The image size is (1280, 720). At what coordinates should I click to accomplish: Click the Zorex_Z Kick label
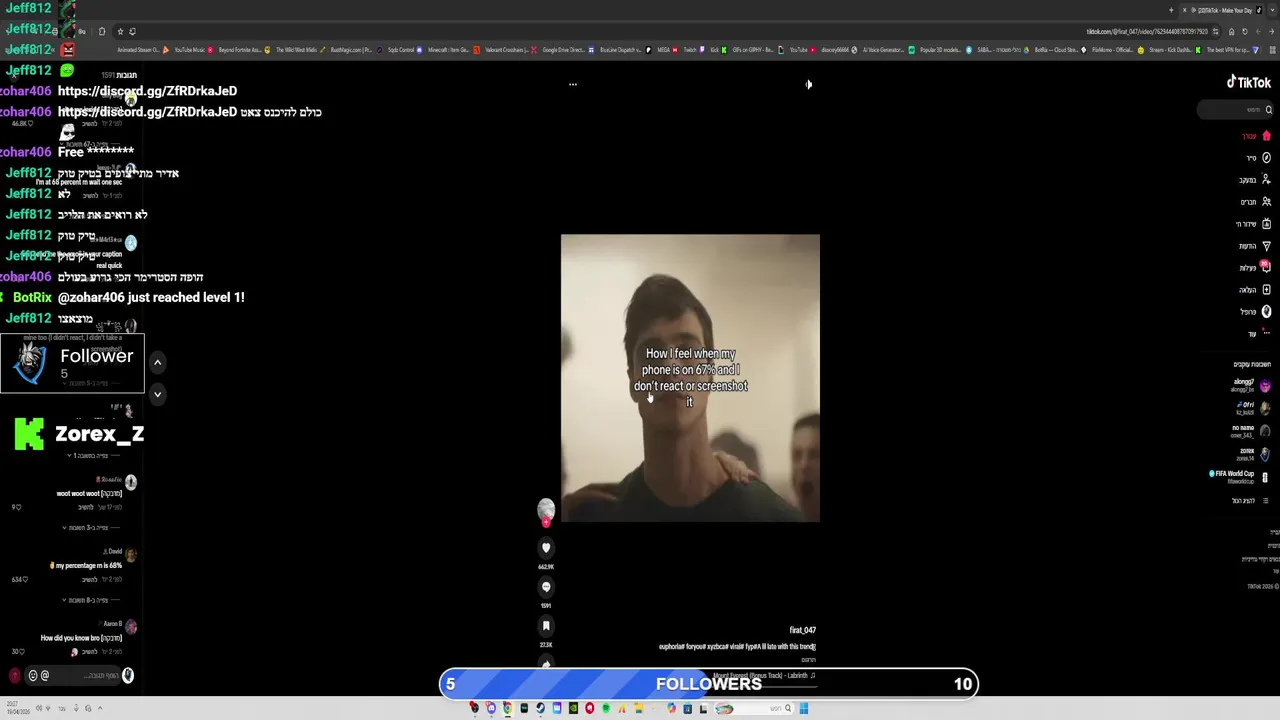80,434
